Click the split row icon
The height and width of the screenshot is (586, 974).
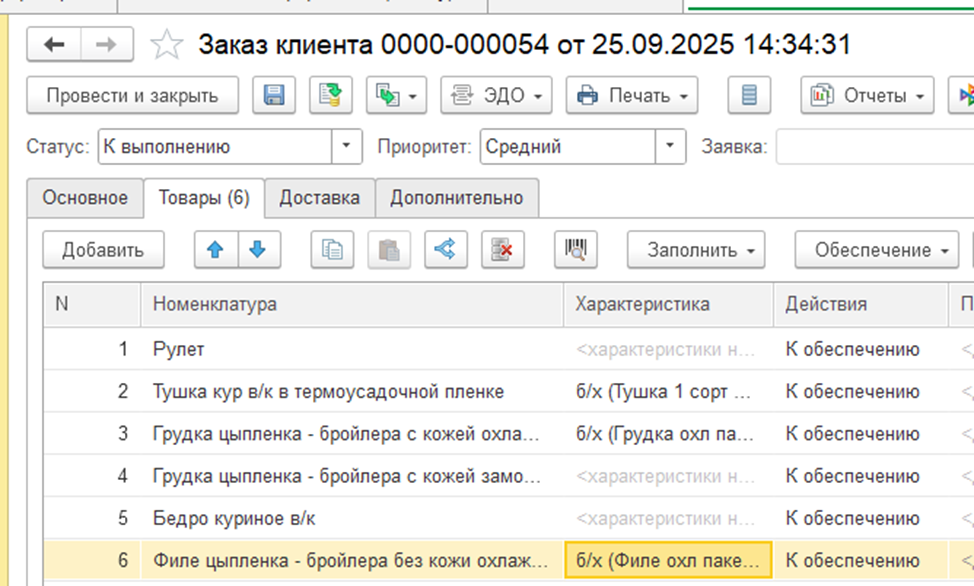tap(446, 250)
